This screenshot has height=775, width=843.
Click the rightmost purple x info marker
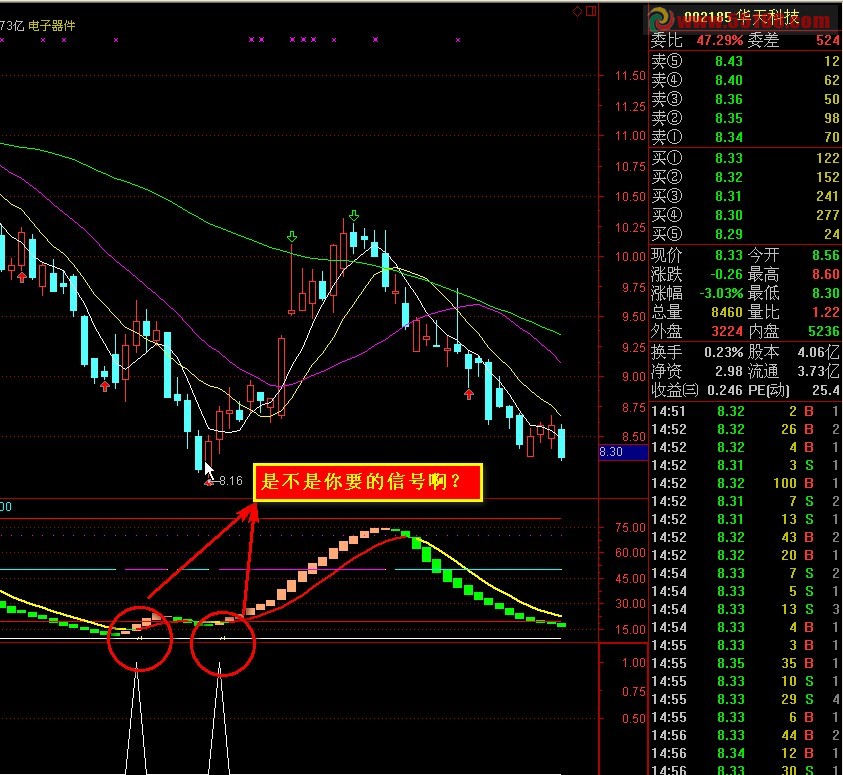click(458, 40)
